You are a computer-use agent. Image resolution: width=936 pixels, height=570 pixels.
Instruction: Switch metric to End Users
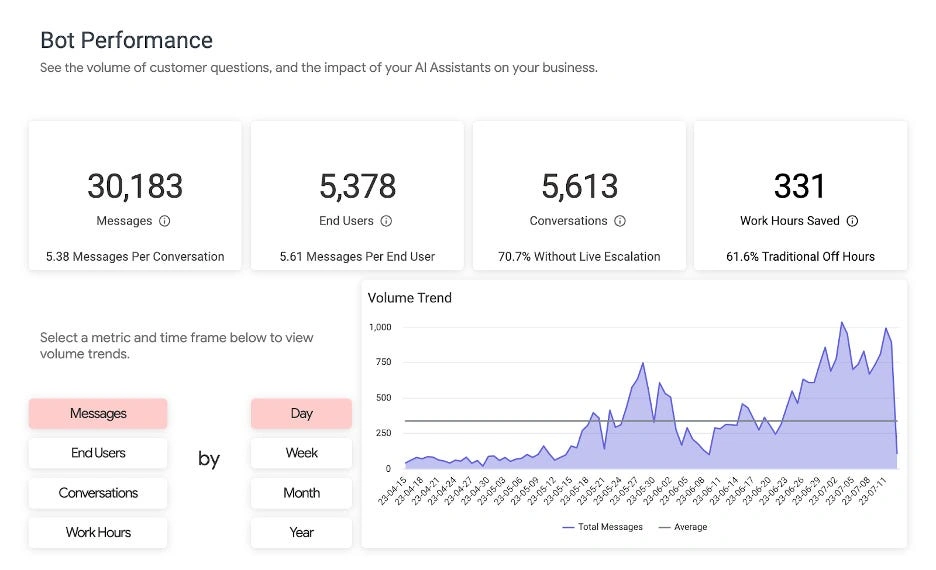[98, 453]
